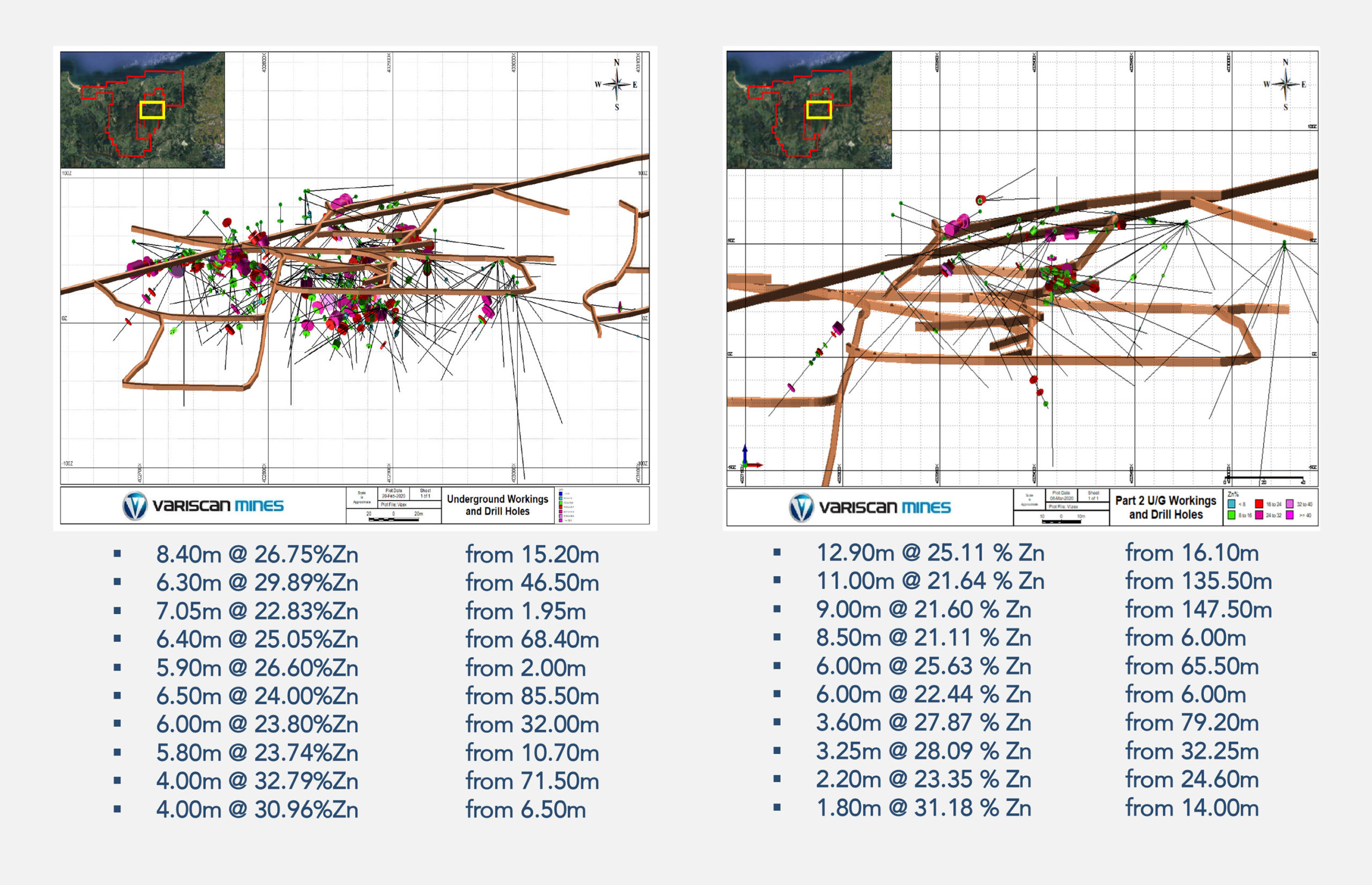Click '8.40m @ 26.75%Zn'
Screen dimensions: 1372x885
tap(257, 554)
